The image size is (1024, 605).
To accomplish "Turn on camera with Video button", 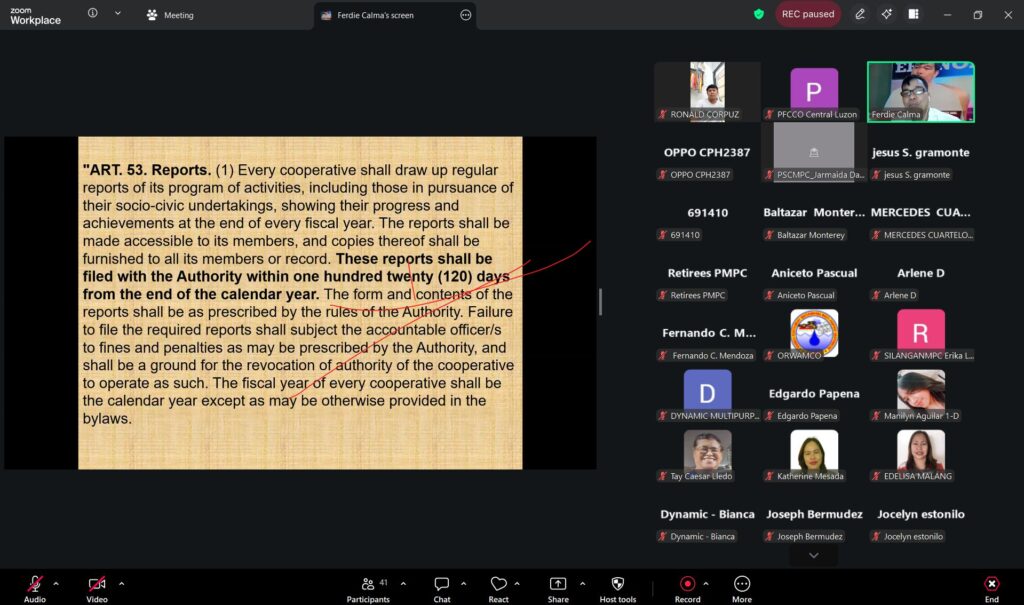I will (97, 585).
